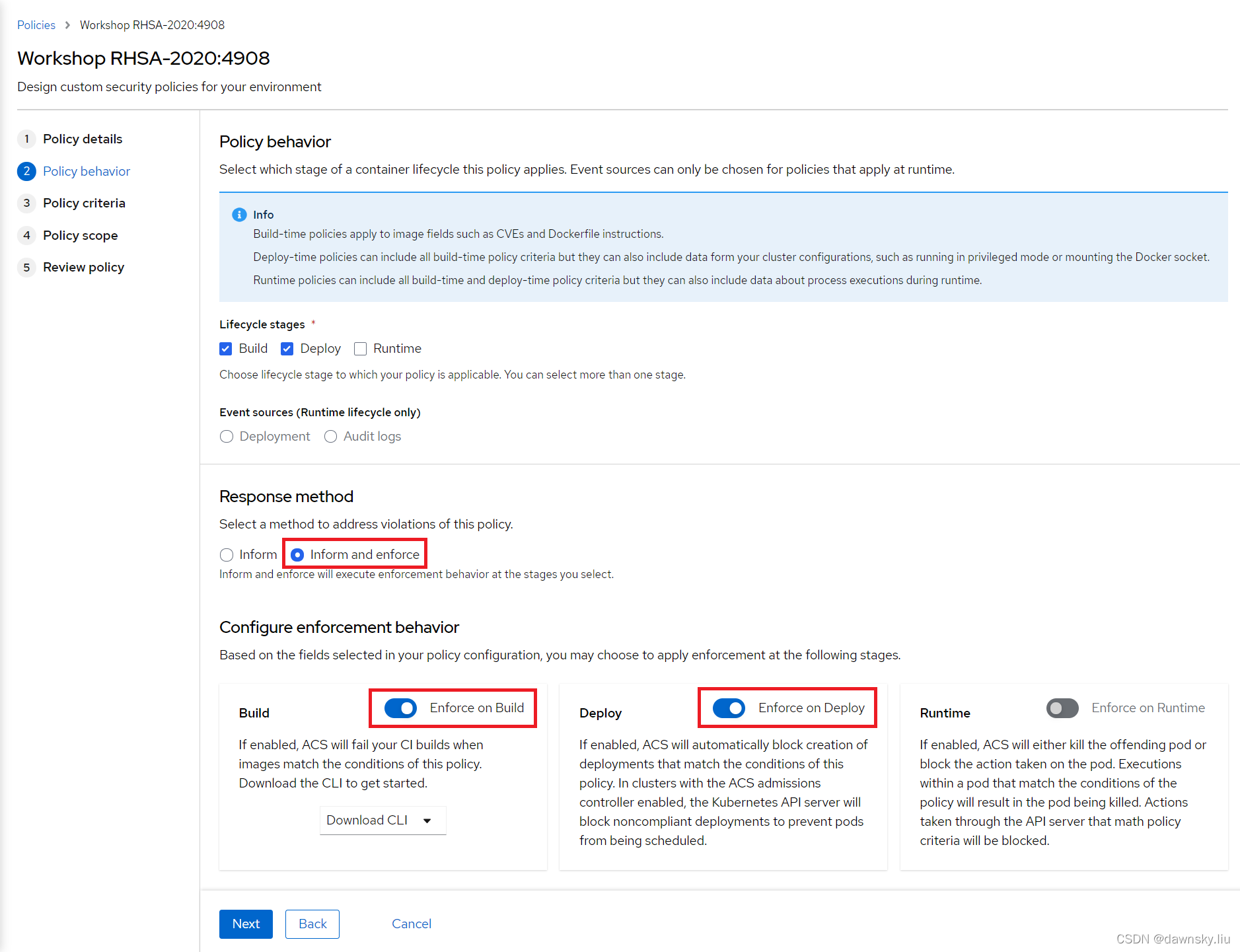Click the 'Configure enforcement behavior' heading

pos(339,627)
